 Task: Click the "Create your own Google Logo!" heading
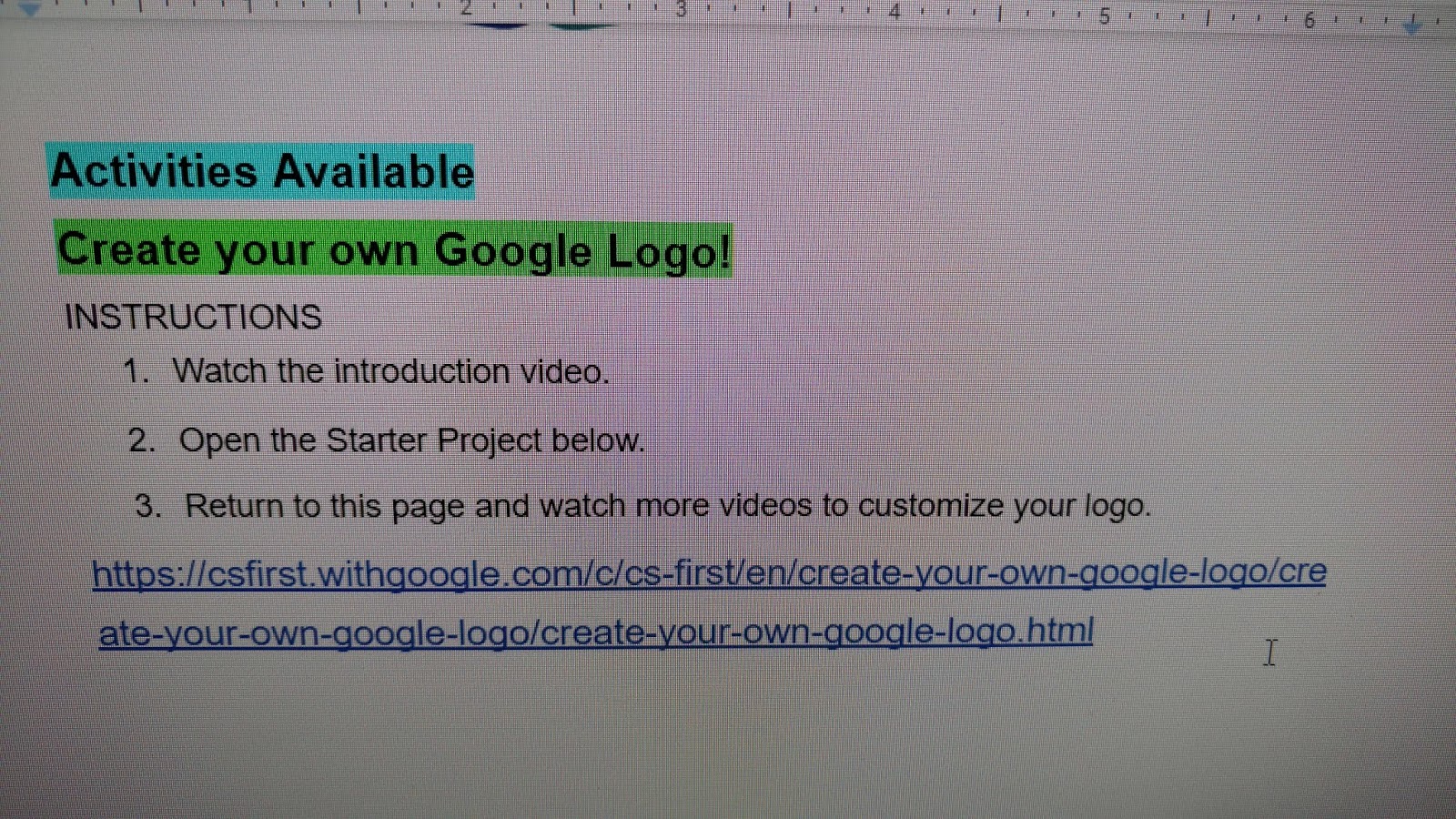tap(394, 250)
